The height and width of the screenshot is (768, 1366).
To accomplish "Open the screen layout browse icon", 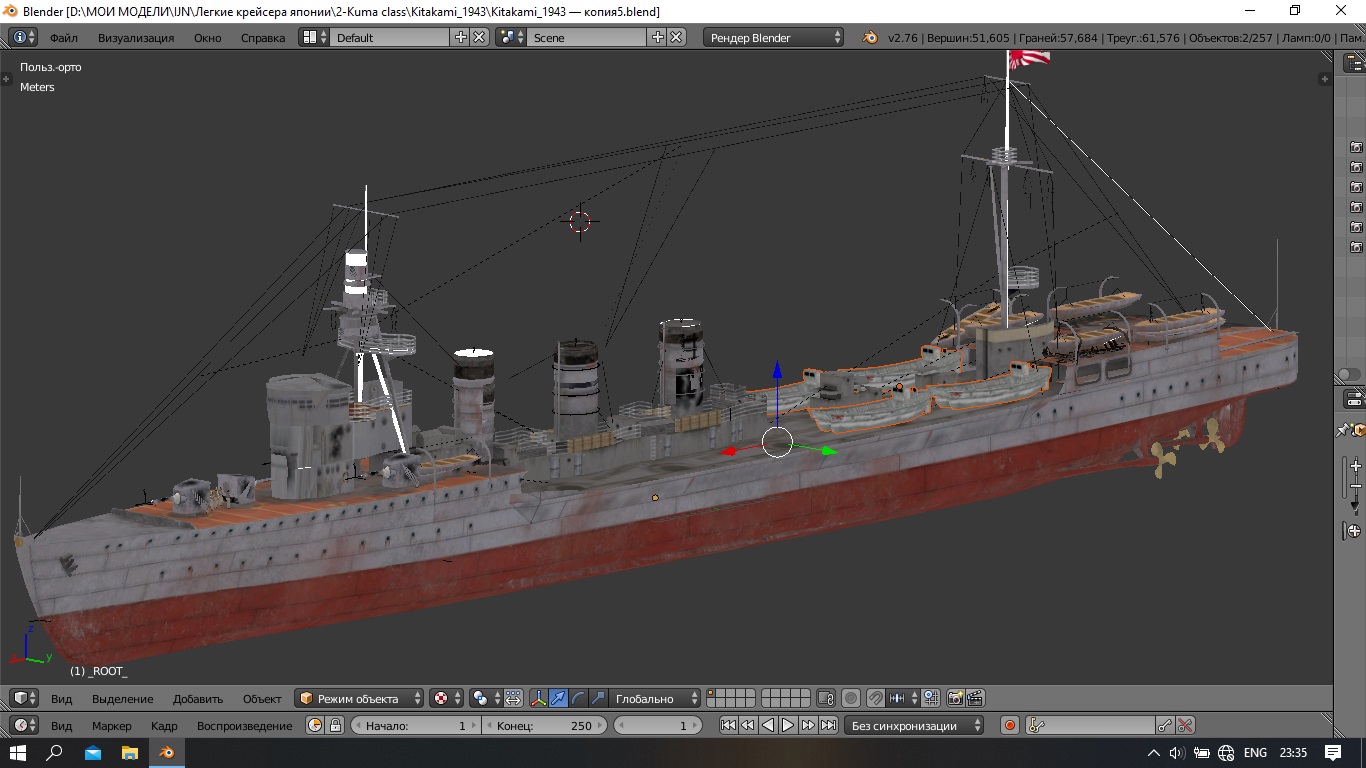I will tap(315, 37).
